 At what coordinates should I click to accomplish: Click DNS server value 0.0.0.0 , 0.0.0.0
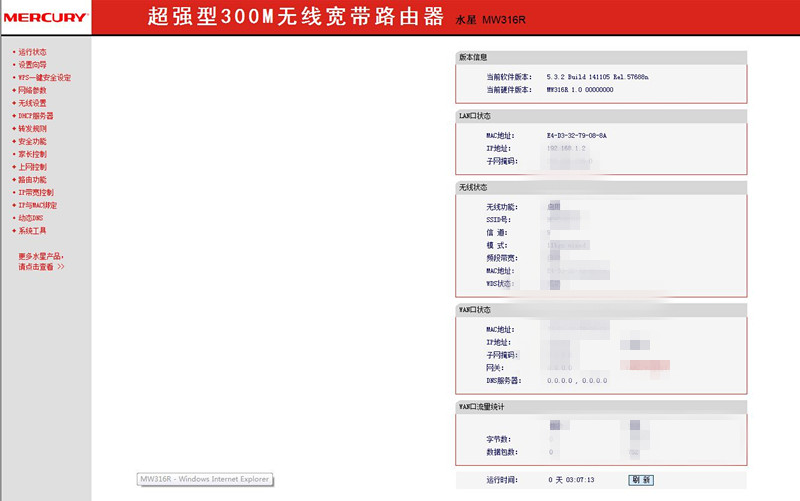pos(577,381)
